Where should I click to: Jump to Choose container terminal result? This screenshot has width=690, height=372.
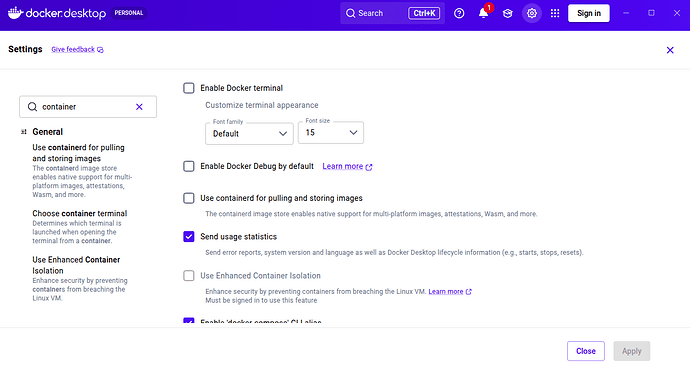coord(80,227)
